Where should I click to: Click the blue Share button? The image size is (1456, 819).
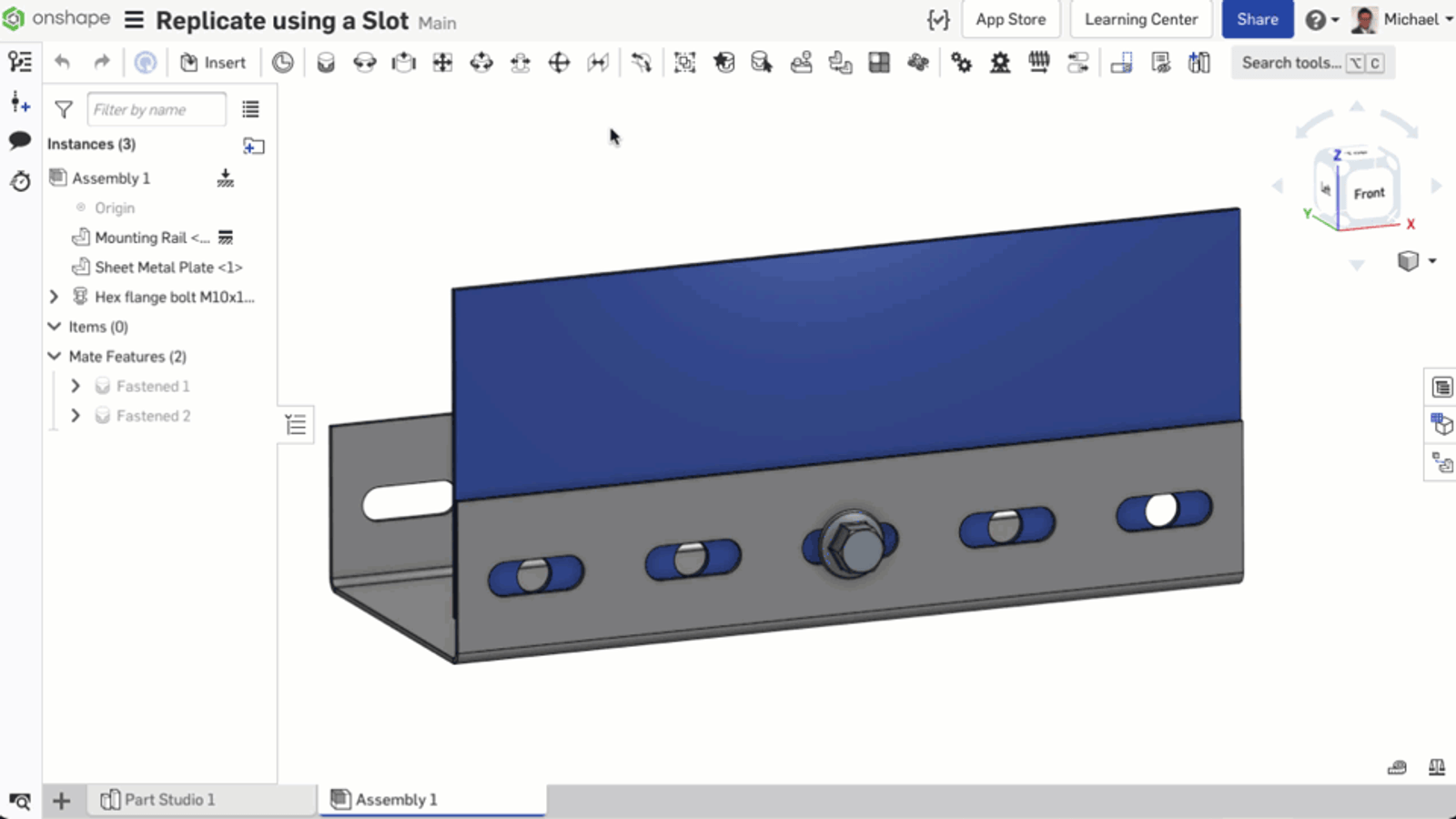point(1257,20)
